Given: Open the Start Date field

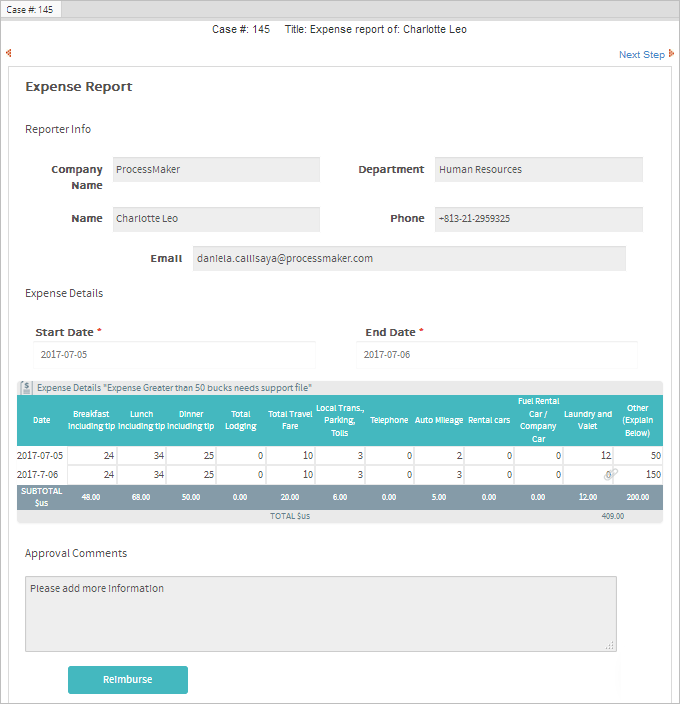Looking at the screenshot, I should tap(175, 355).
